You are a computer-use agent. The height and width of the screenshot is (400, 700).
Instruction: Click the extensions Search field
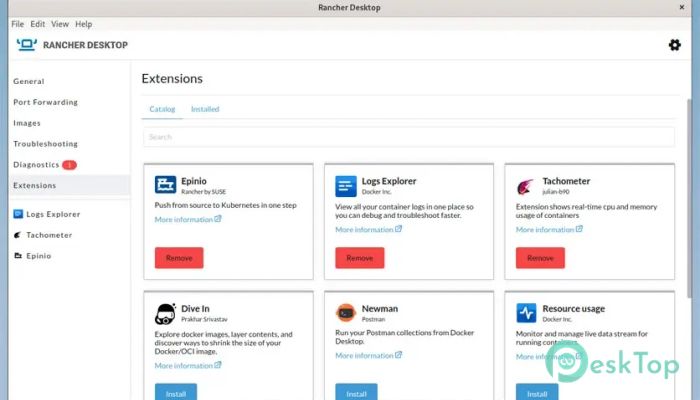click(409, 137)
